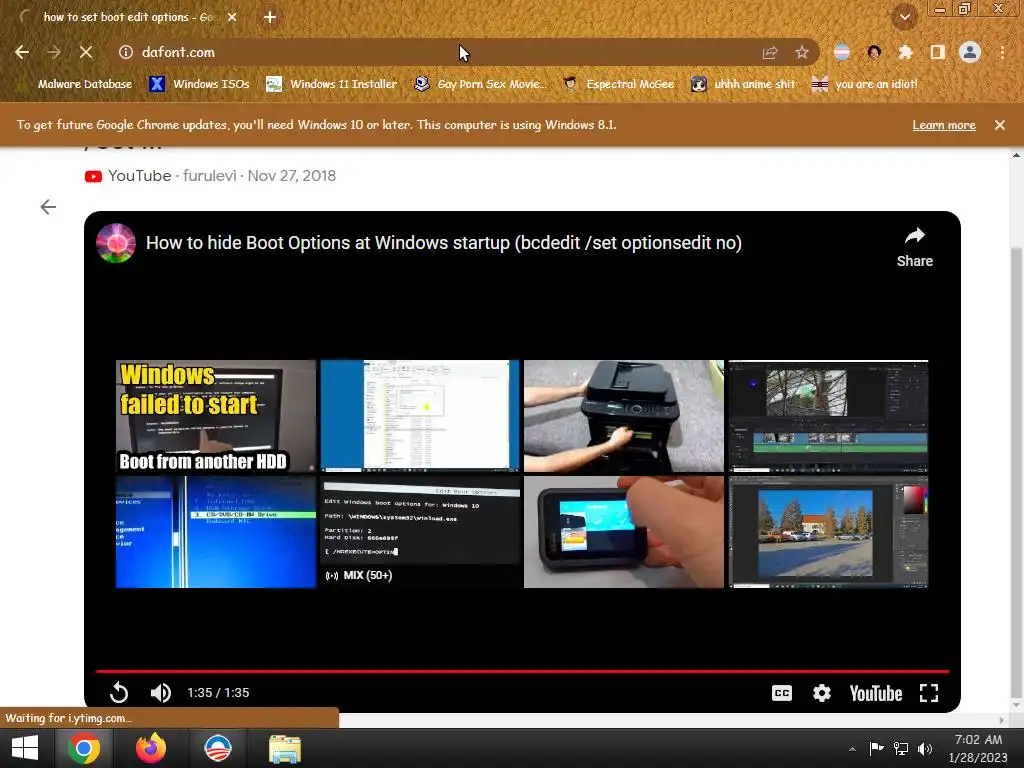Image resolution: width=1024 pixels, height=768 pixels.
Task: Show hidden tray icons arrow
Action: coord(852,749)
